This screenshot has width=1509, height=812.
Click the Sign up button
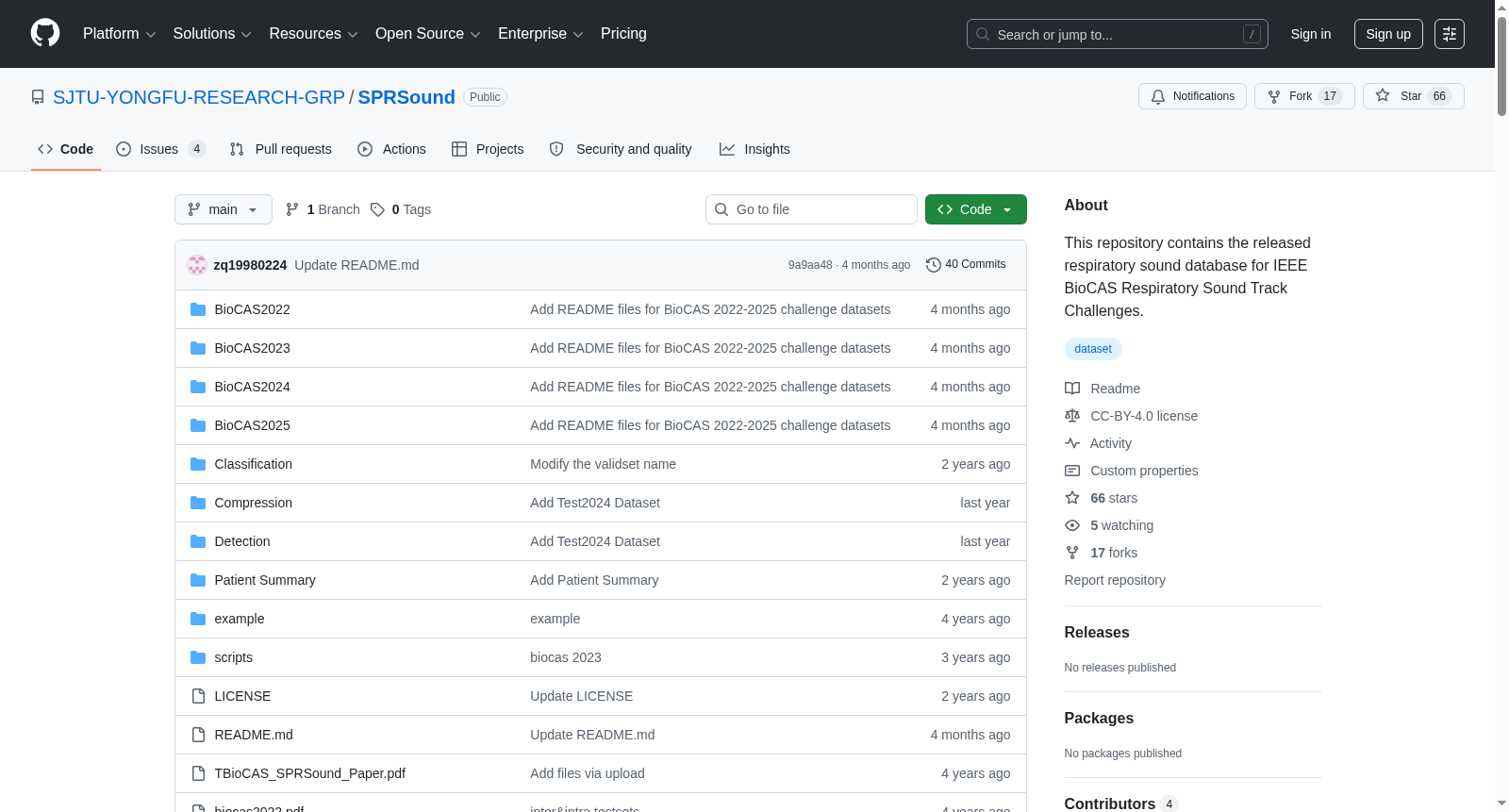tap(1388, 34)
